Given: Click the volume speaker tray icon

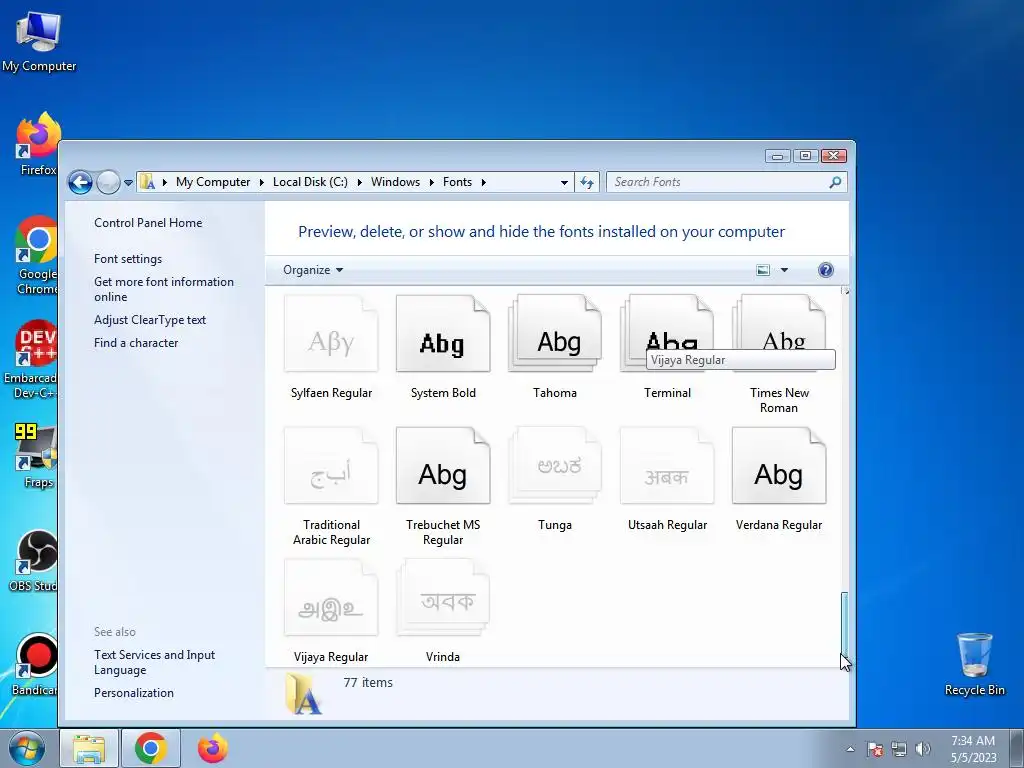Looking at the screenshot, I should [x=923, y=749].
